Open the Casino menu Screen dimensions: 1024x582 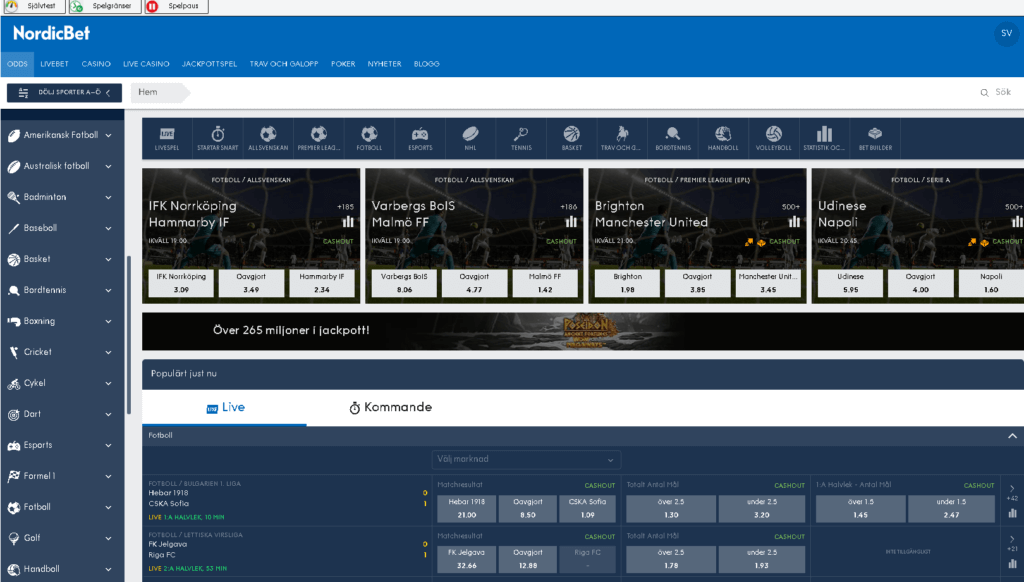pos(96,64)
